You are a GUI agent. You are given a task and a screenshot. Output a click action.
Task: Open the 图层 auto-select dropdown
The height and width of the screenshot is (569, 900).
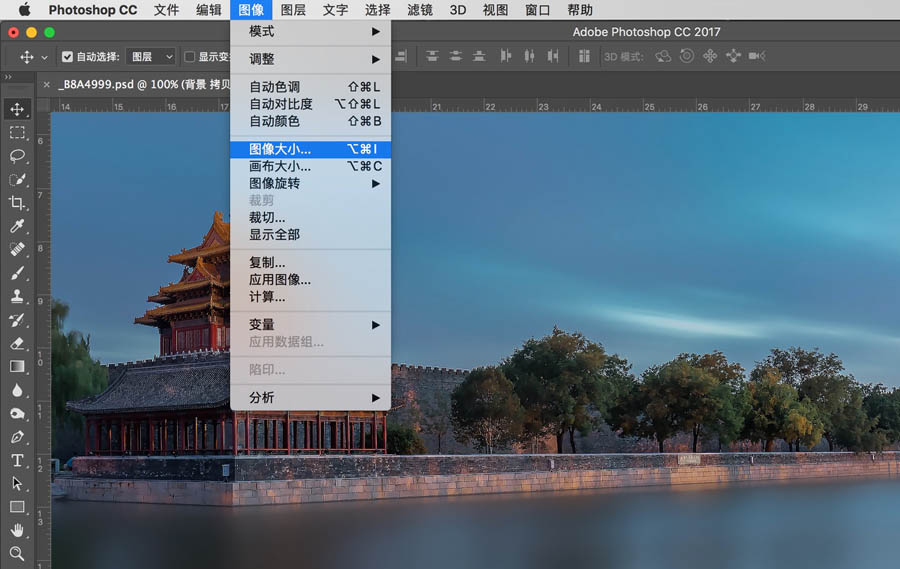tap(150, 56)
